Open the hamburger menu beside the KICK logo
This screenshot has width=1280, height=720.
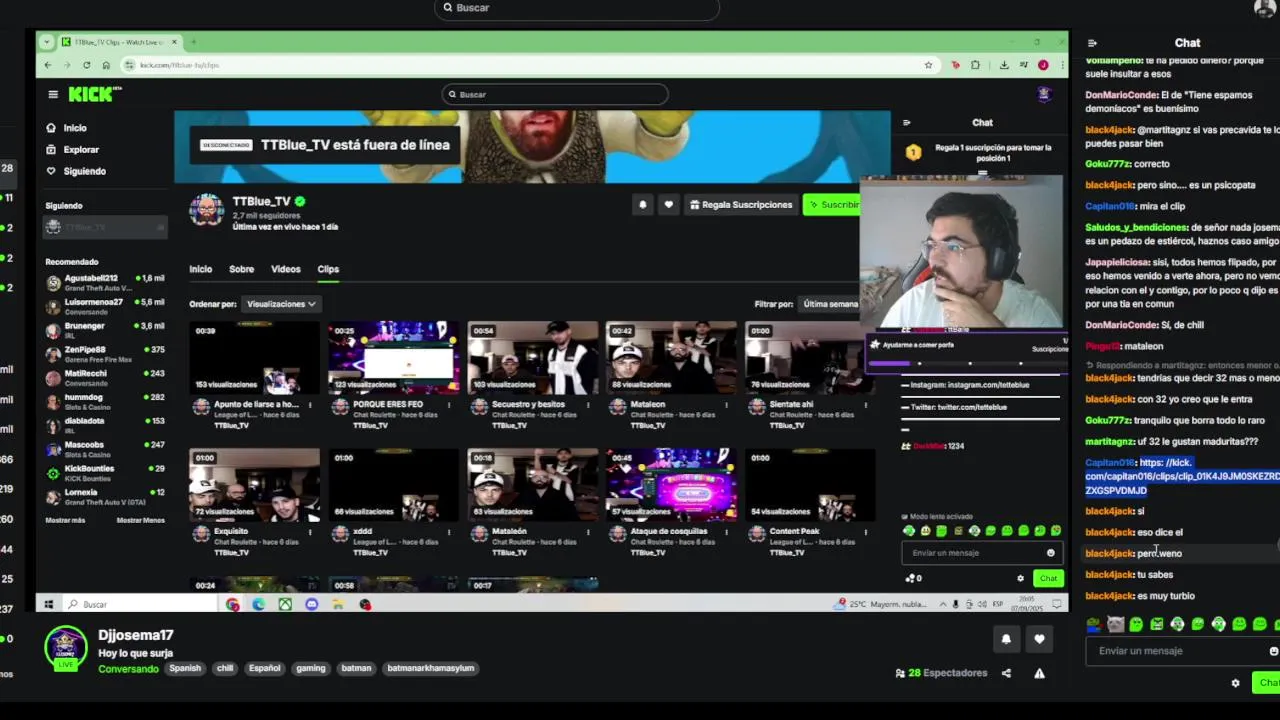(53, 94)
